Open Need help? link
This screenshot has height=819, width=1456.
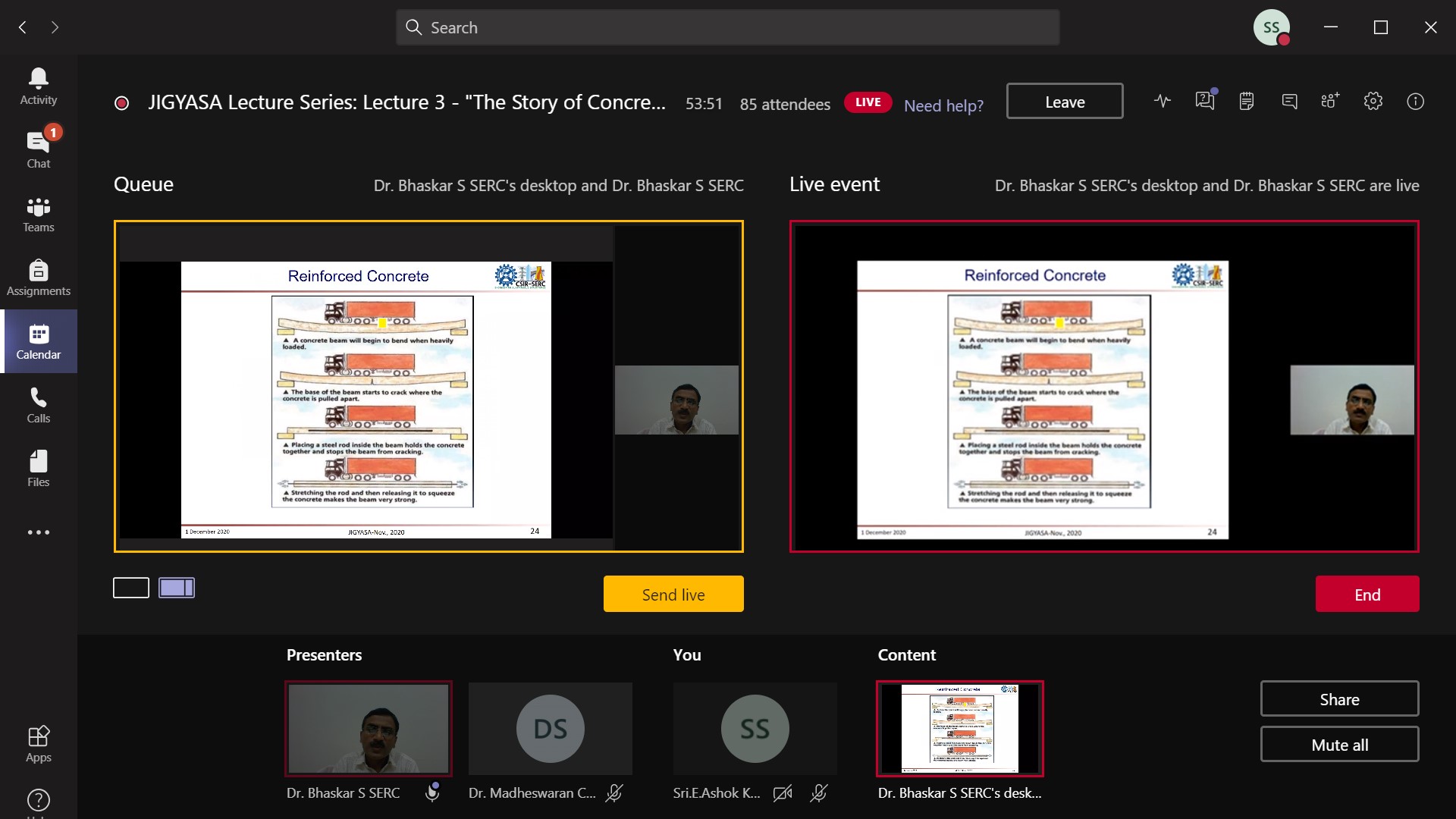(943, 105)
